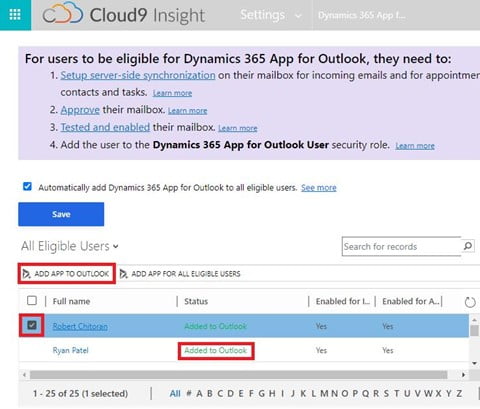The width and height of the screenshot is (480, 409).
Task: Sort by Enabled for A... column header
Action: (x=411, y=301)
